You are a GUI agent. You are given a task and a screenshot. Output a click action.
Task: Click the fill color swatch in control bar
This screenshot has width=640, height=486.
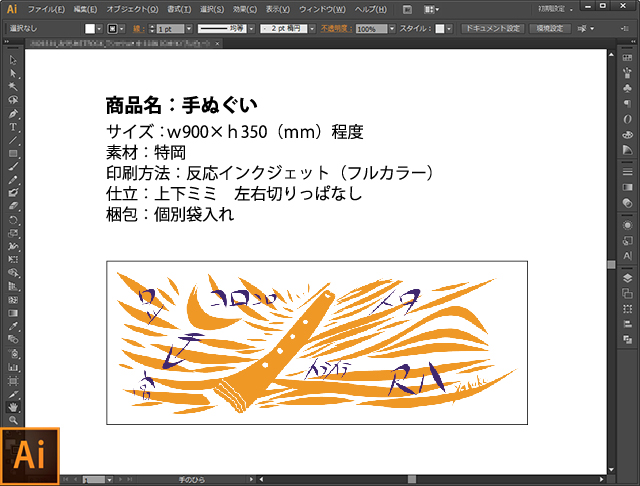point(90,29)
